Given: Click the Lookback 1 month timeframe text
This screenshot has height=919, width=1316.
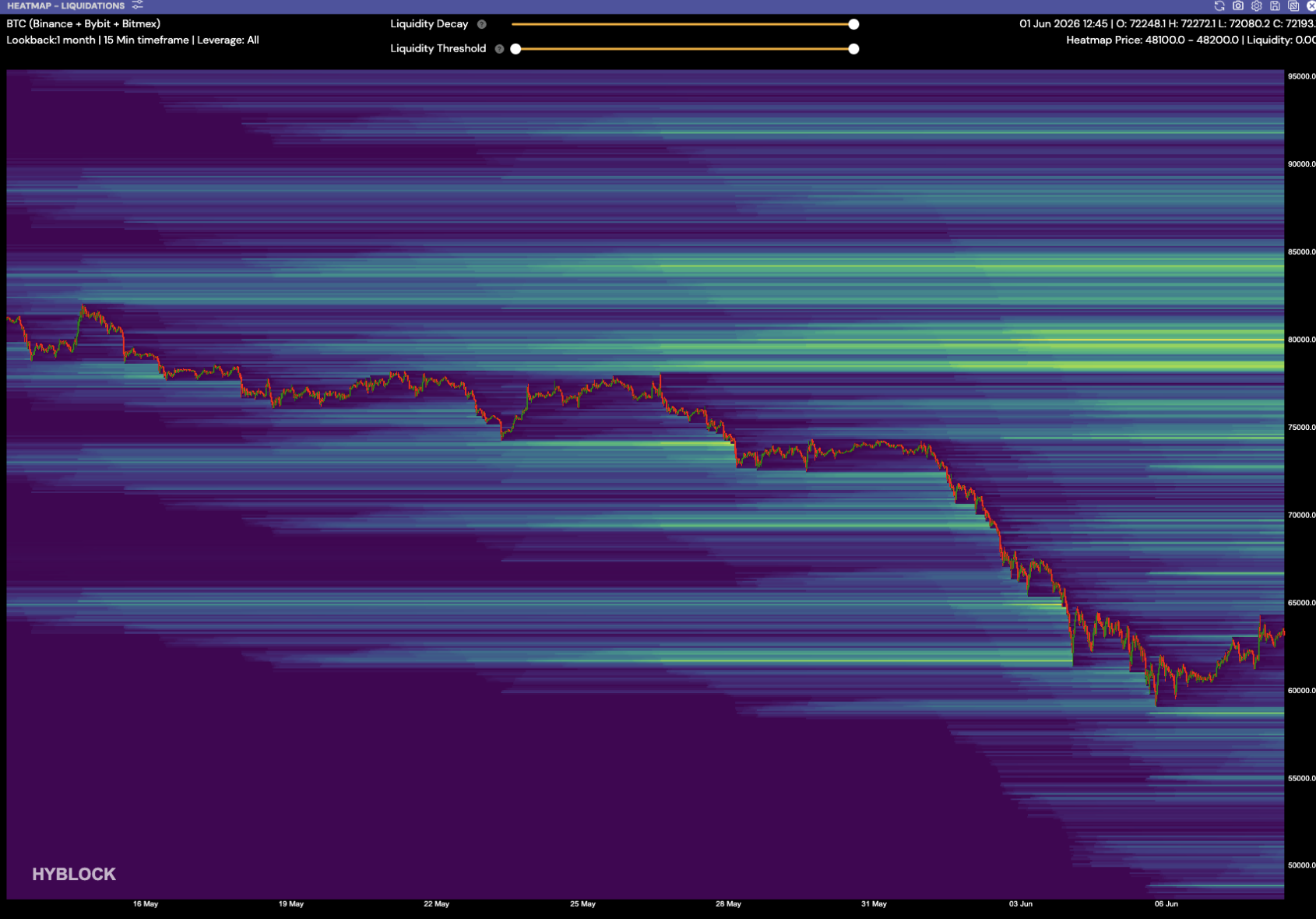Looking at the screenshot, I should click(x=132, y=40).
